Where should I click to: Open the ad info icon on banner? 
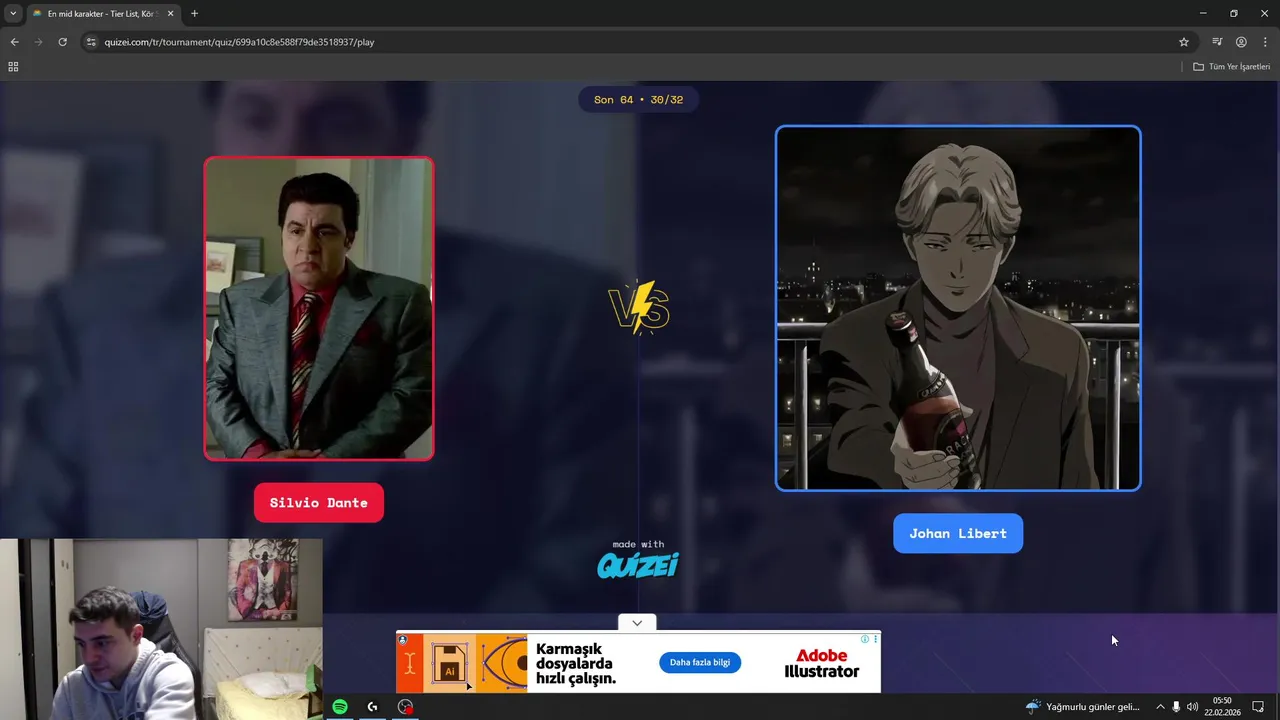click(865, 639)
